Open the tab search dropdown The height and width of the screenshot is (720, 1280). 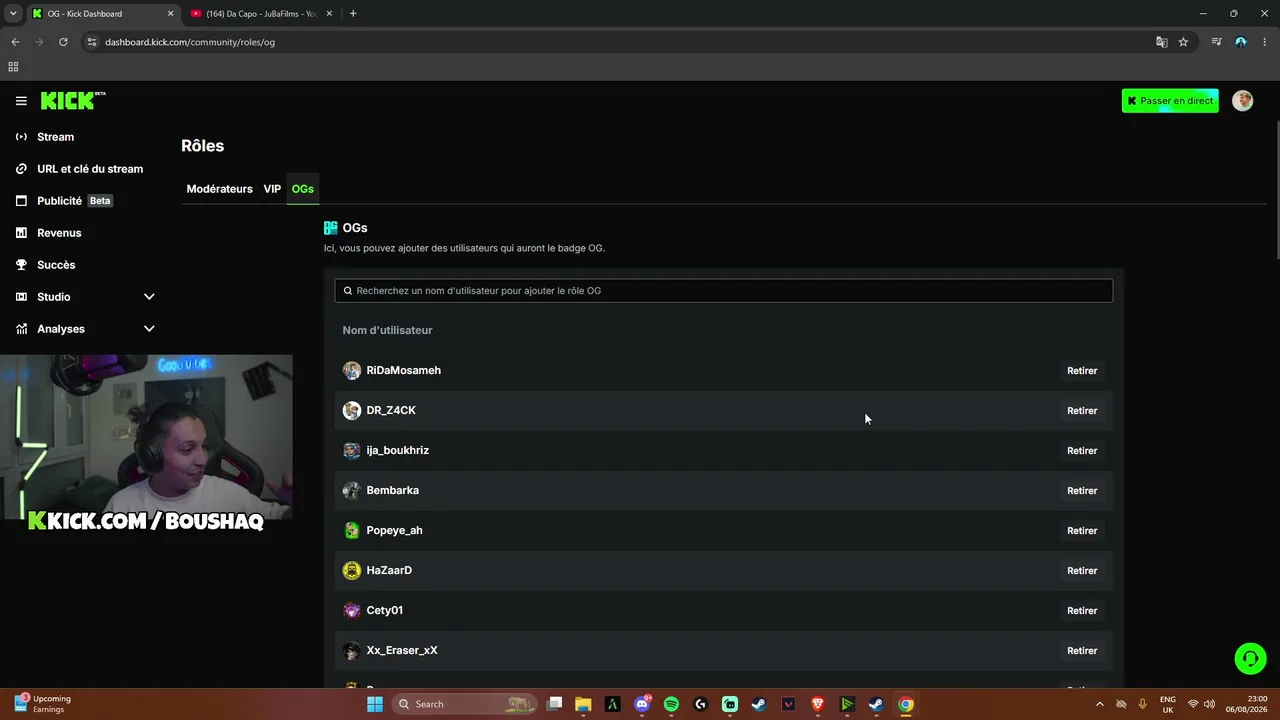(13, 14)
